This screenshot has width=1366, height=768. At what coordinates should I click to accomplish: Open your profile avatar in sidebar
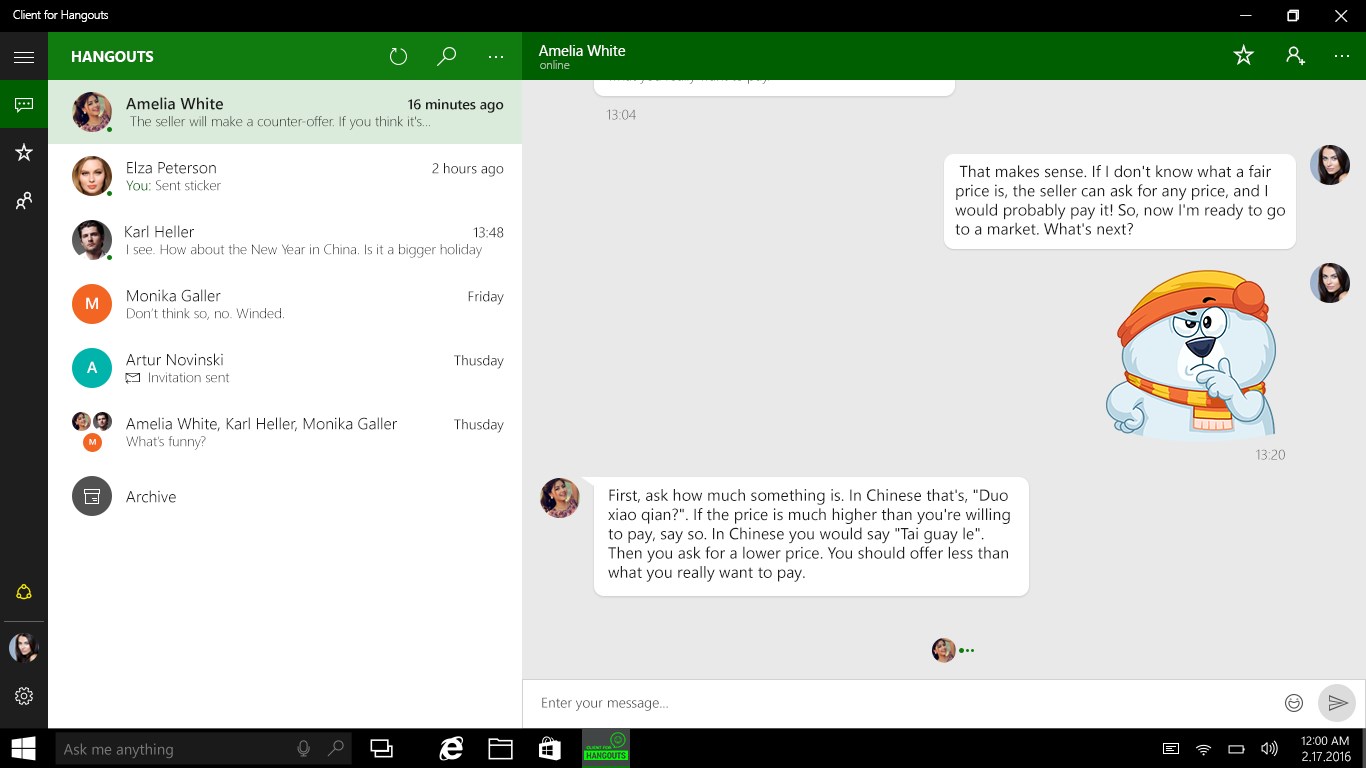coord(24,648)
